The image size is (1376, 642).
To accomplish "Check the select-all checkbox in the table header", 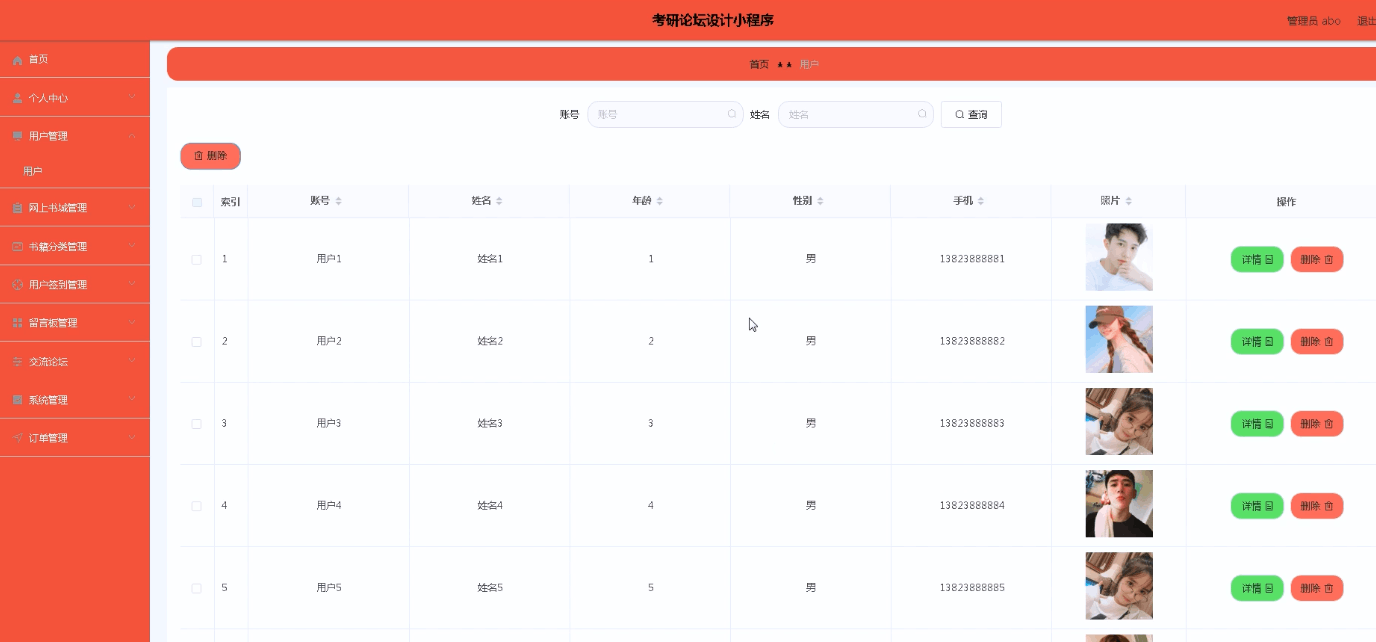I will pos(196,201).
